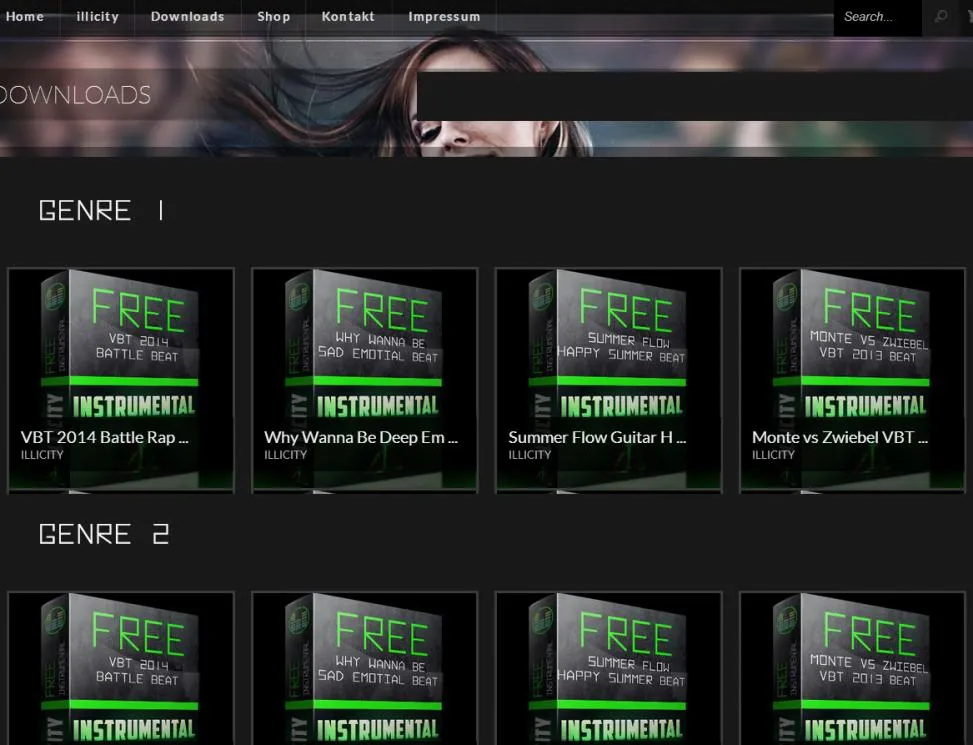The width and height of the screenshot is (973, 745).
Task: Open Why Wanna Be Deep Em title link
Action: [361, 437]
